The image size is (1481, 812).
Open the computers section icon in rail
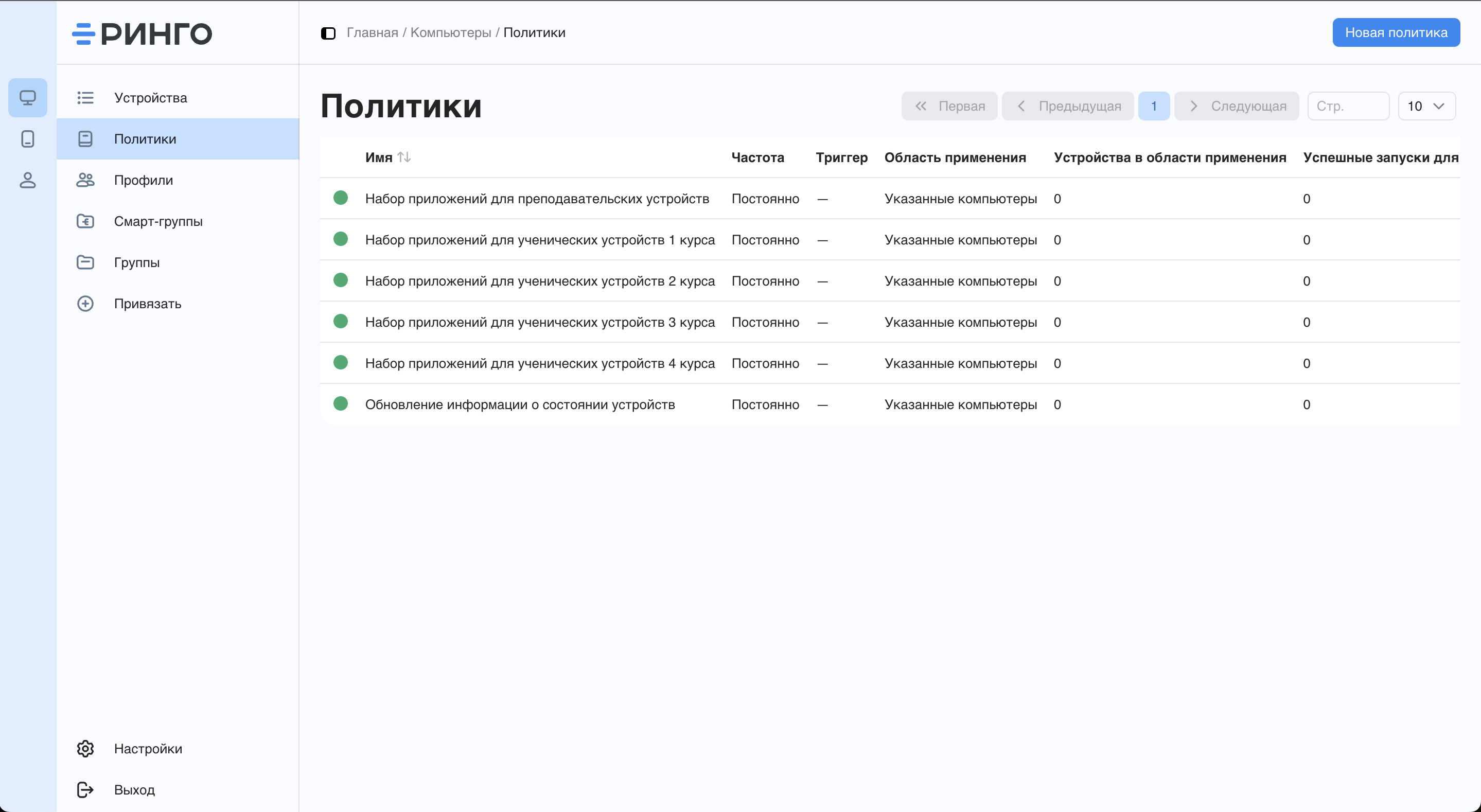click(28, 97)
